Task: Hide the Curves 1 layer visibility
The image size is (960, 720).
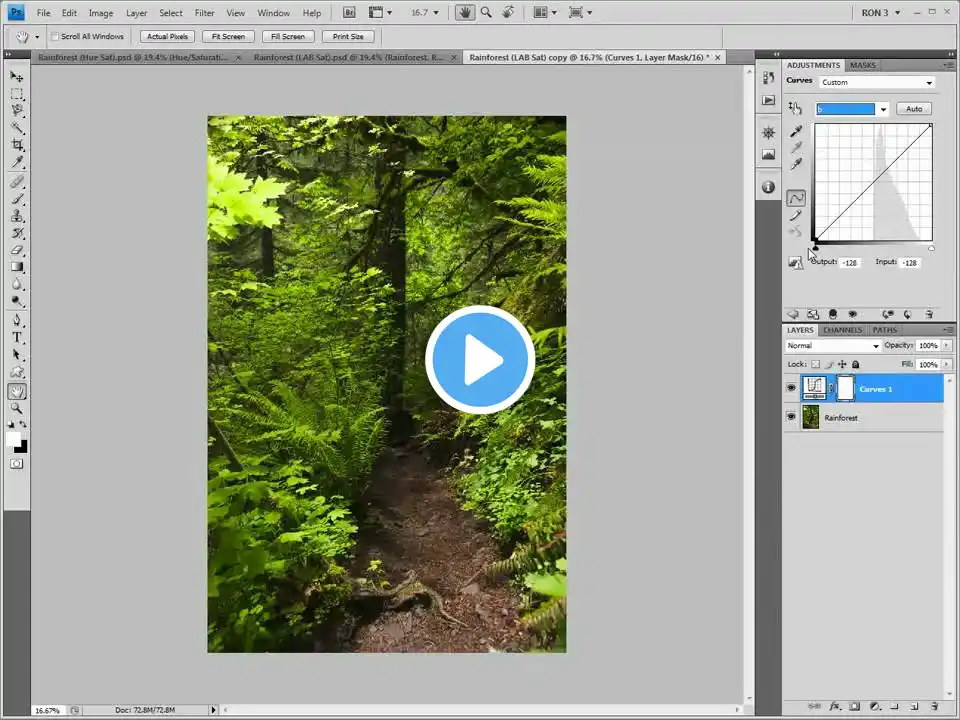Action: coord(791,388)
